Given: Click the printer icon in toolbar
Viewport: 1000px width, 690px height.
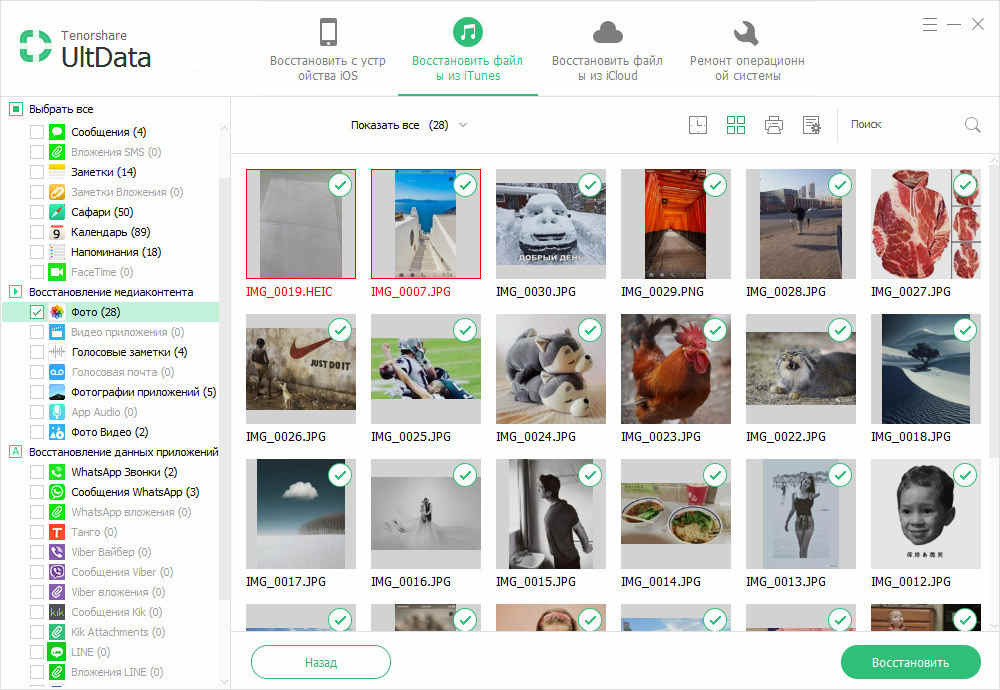Looking at the screenshot, I should [x=774, y=125].
